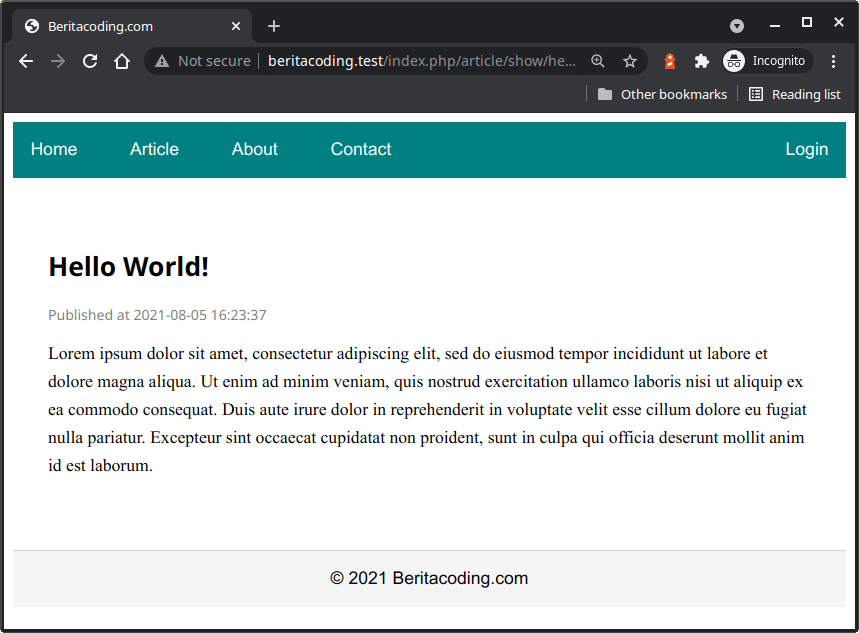Screen dimensions: 859x633
Task: Open the Article menu item
Action: coord(154,149)
